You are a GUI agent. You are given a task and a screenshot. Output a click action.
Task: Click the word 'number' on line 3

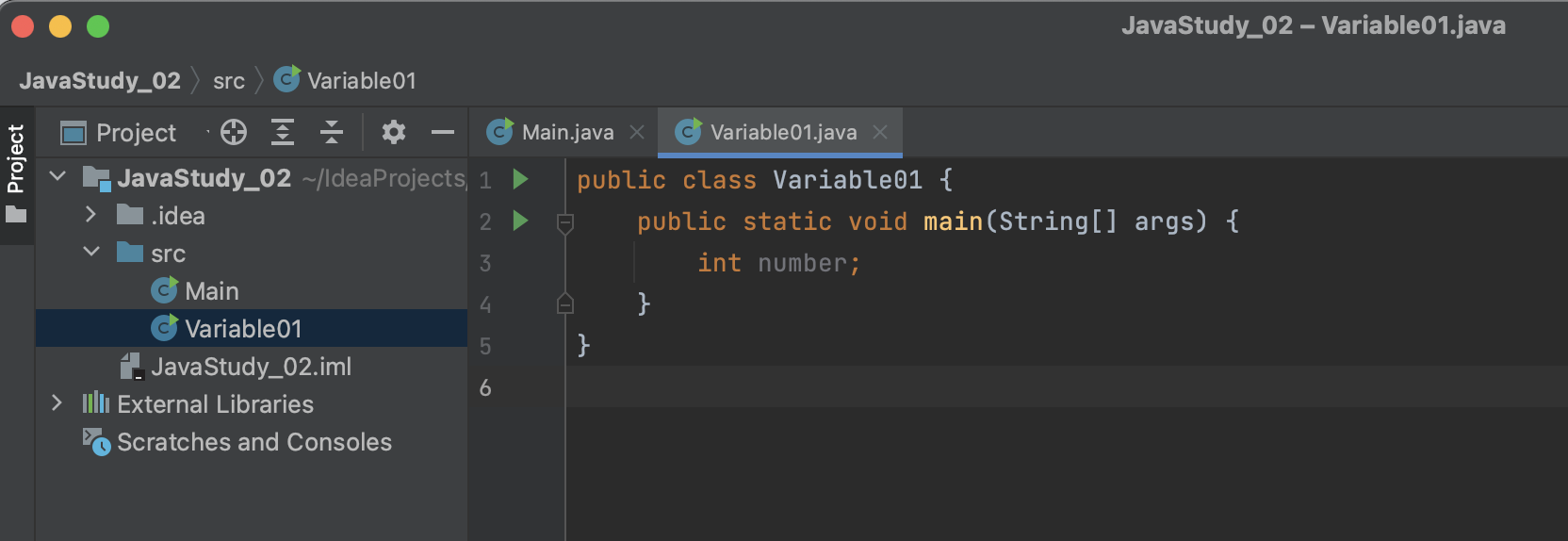[802, 263]
